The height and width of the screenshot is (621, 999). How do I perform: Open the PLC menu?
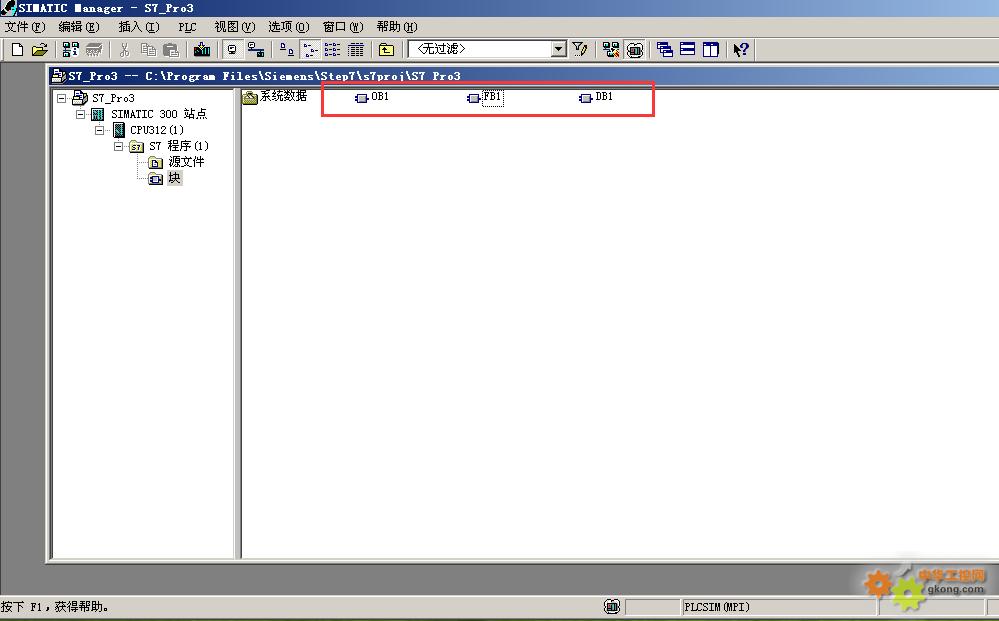tap(187, 27)
